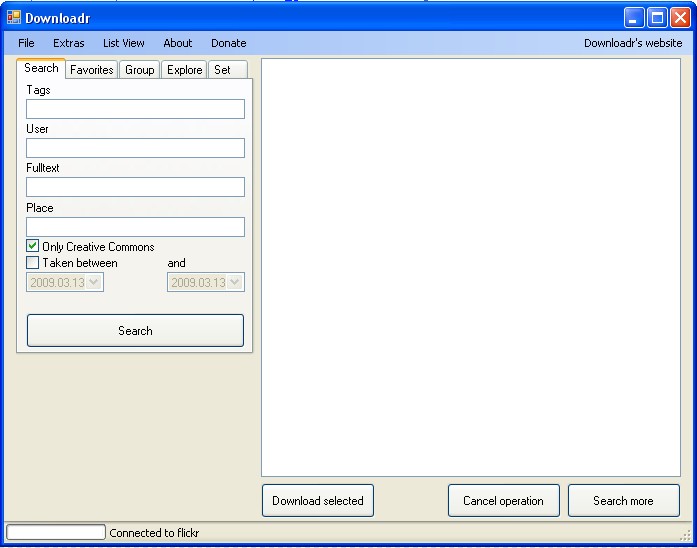Viewport: 697px width, 548px height.
Task: Uncheck Only Creative Commons checkbox
Action: click(32, 246)
